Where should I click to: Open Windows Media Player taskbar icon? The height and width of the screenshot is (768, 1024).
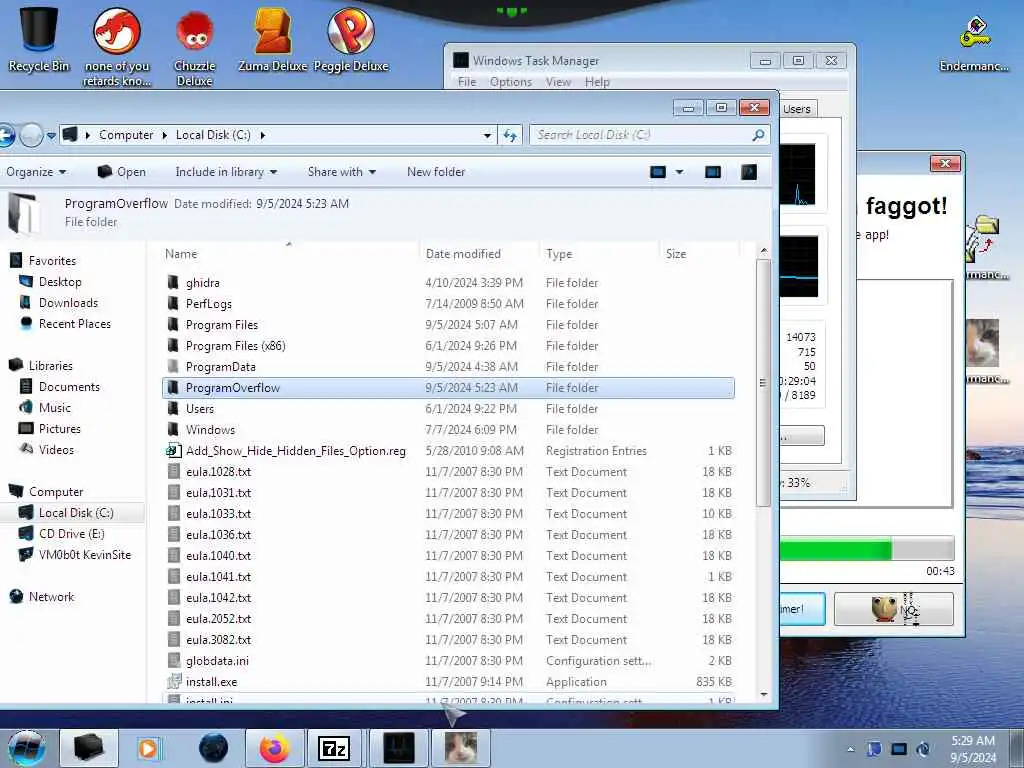[x=148, y=748]
